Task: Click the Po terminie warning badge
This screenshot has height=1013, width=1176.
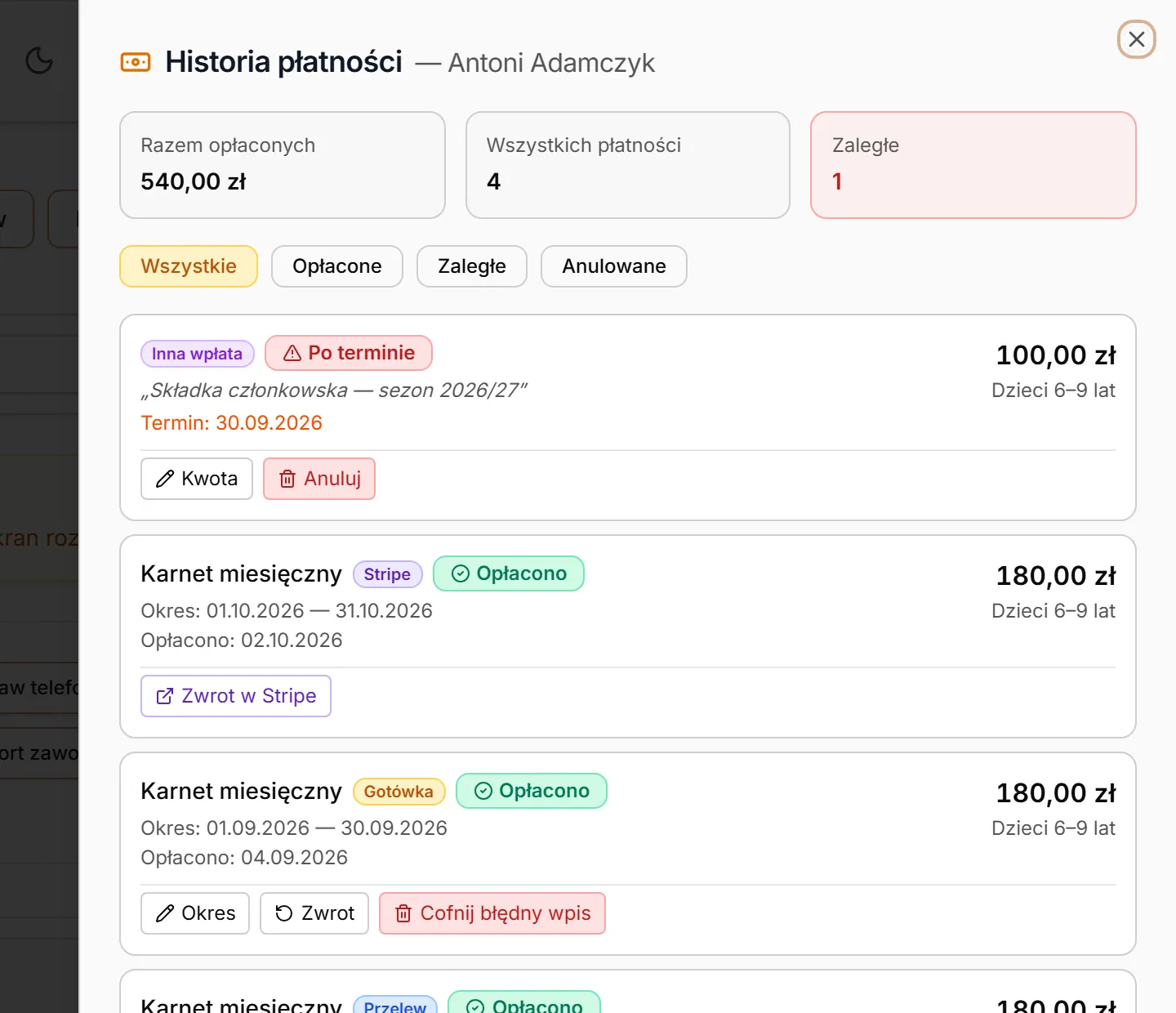Action: pyautogui.click(x=349, y=353)
